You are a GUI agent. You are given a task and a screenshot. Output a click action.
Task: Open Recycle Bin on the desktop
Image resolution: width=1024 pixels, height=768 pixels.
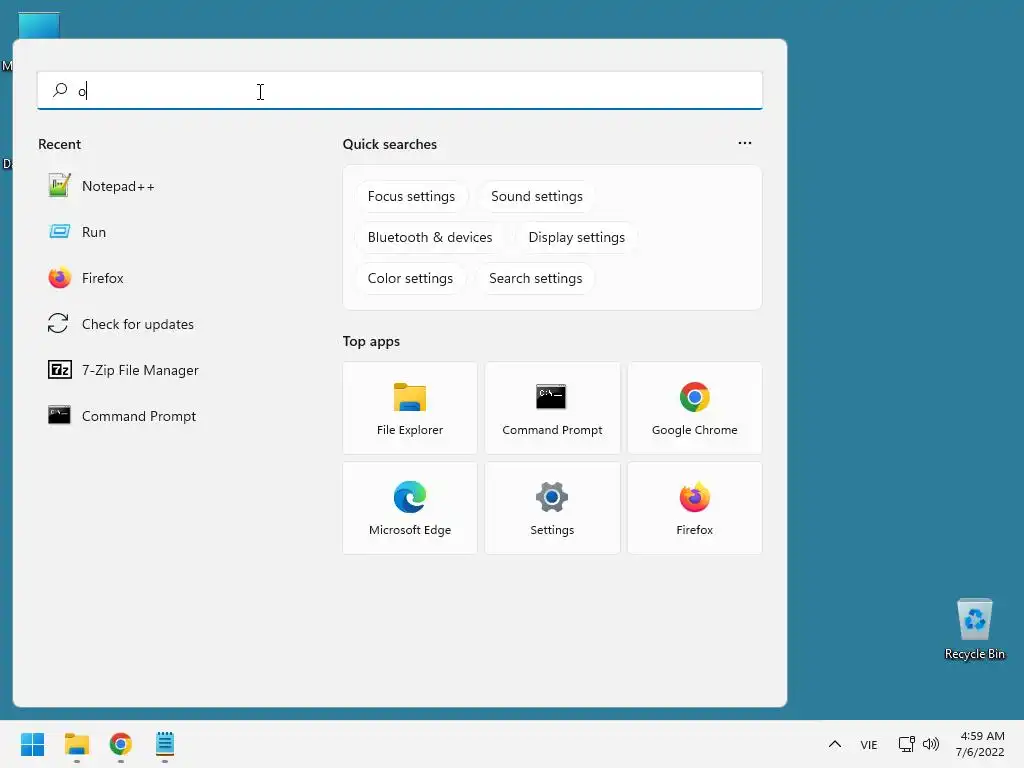(974, 630)
